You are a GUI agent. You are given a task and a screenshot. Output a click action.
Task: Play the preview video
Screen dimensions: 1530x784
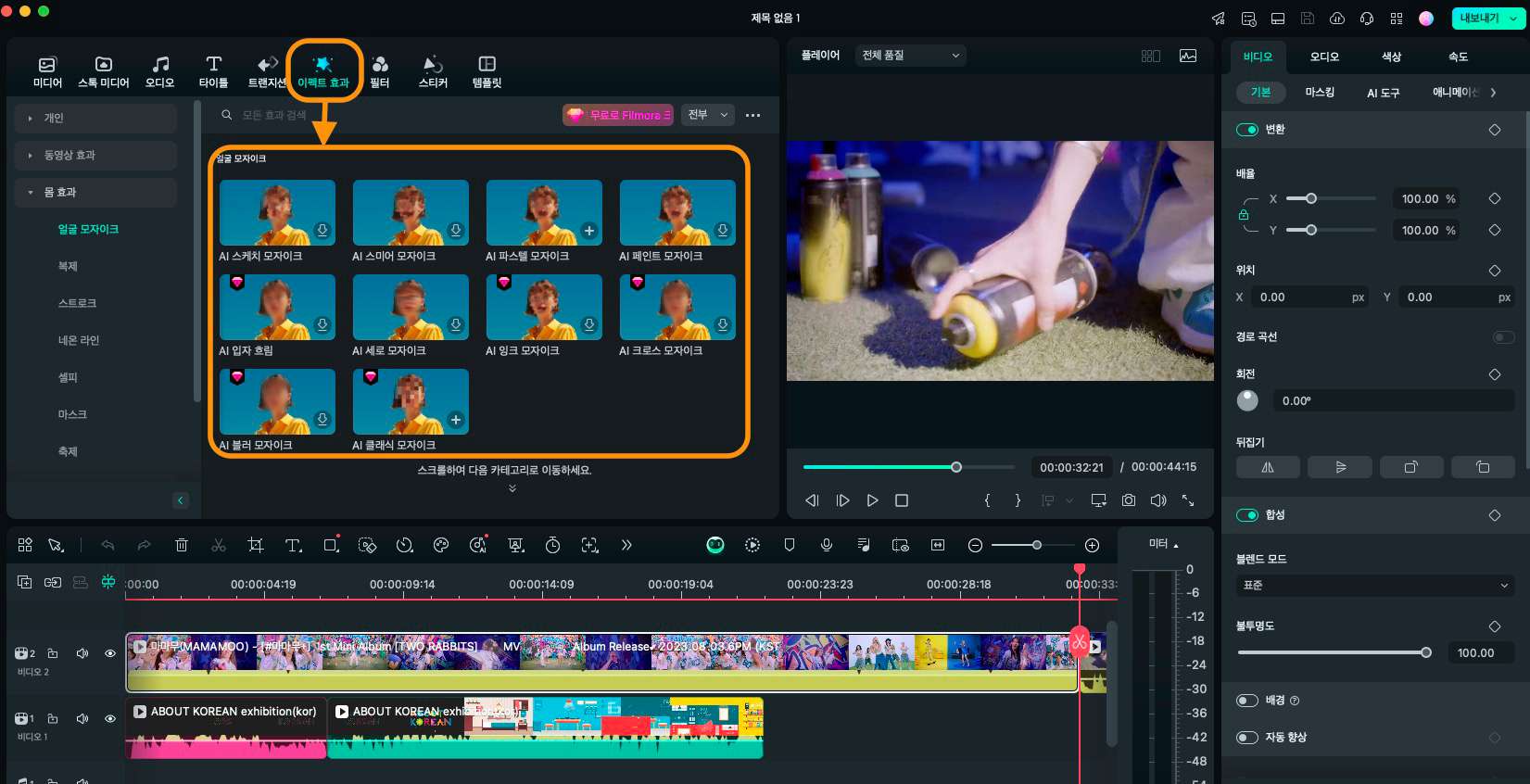click(872, 500)
